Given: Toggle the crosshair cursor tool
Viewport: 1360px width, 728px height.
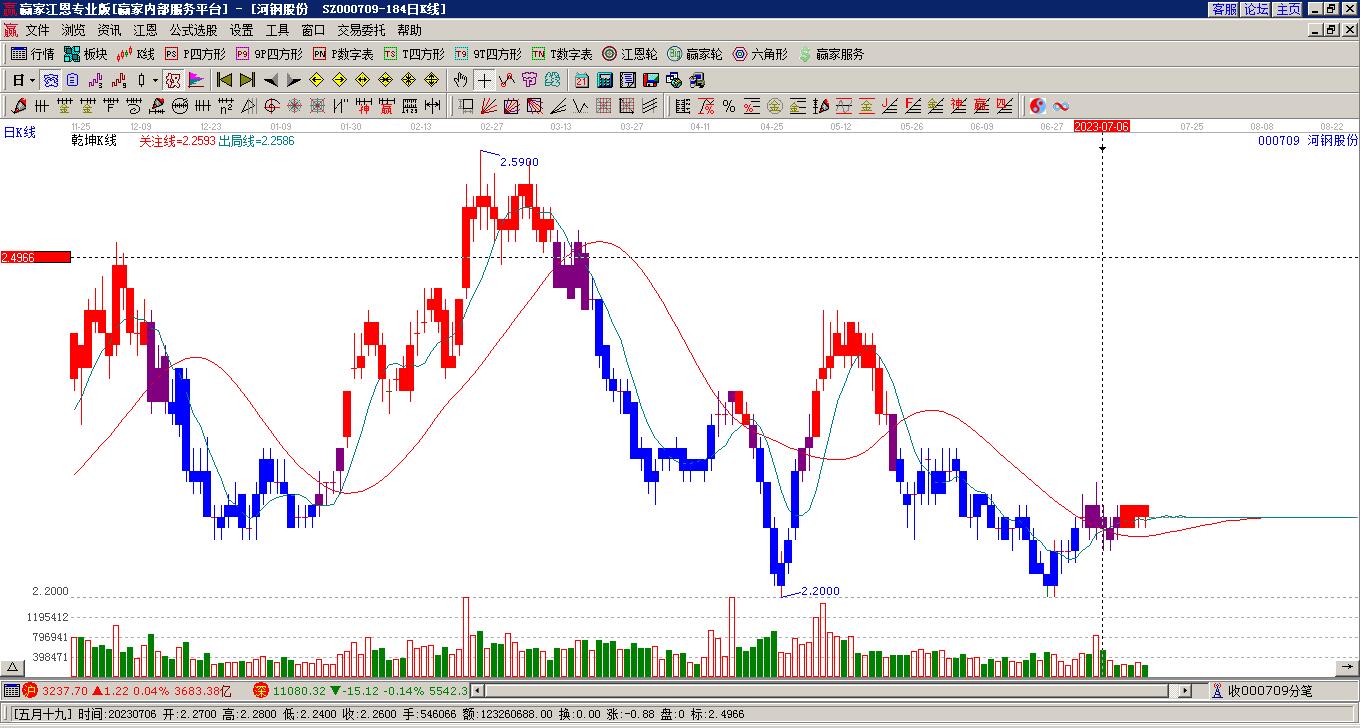Looking at the screenshot, I should [484, 80].
